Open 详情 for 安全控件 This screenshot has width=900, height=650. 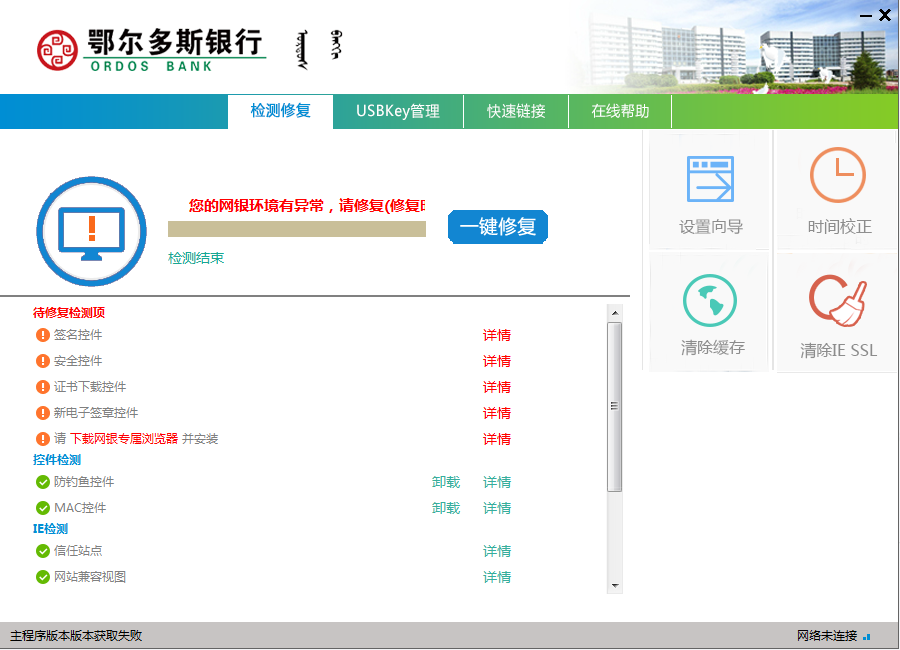[497, 361]
